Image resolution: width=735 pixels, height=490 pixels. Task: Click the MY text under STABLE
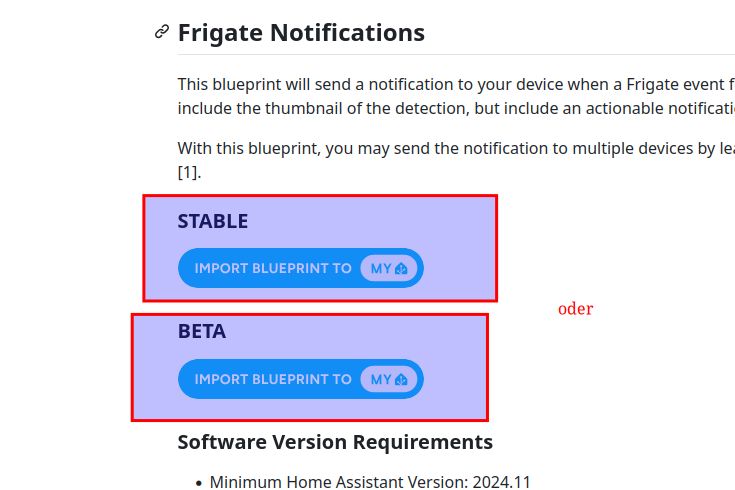[x=381, y=269]
